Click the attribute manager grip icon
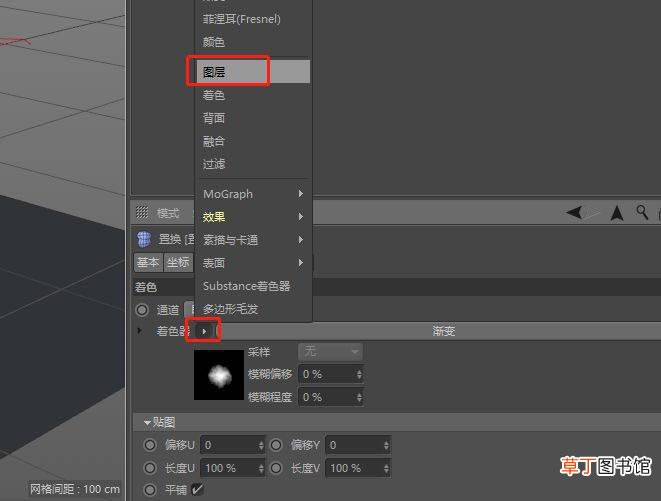The image size is (661, 501). click(x=142, y=213)
